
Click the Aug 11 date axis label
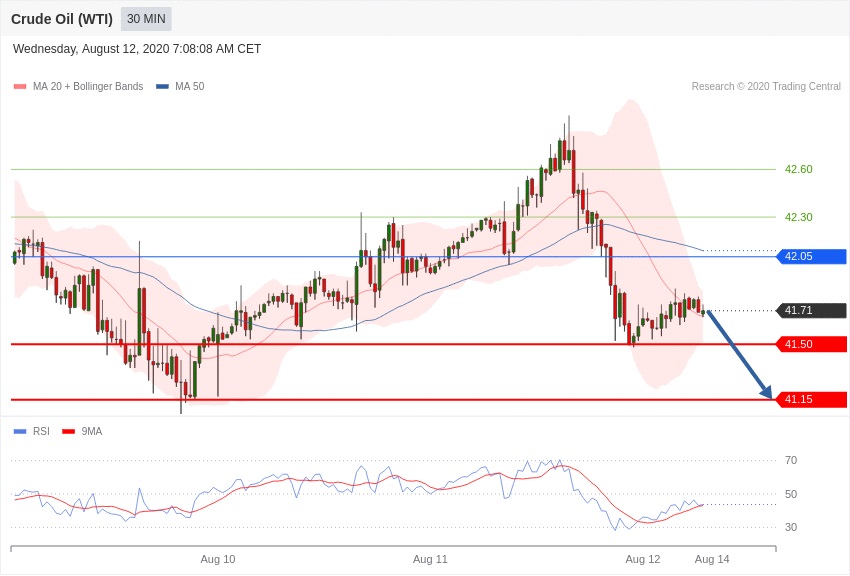click(x=430, y=560)
